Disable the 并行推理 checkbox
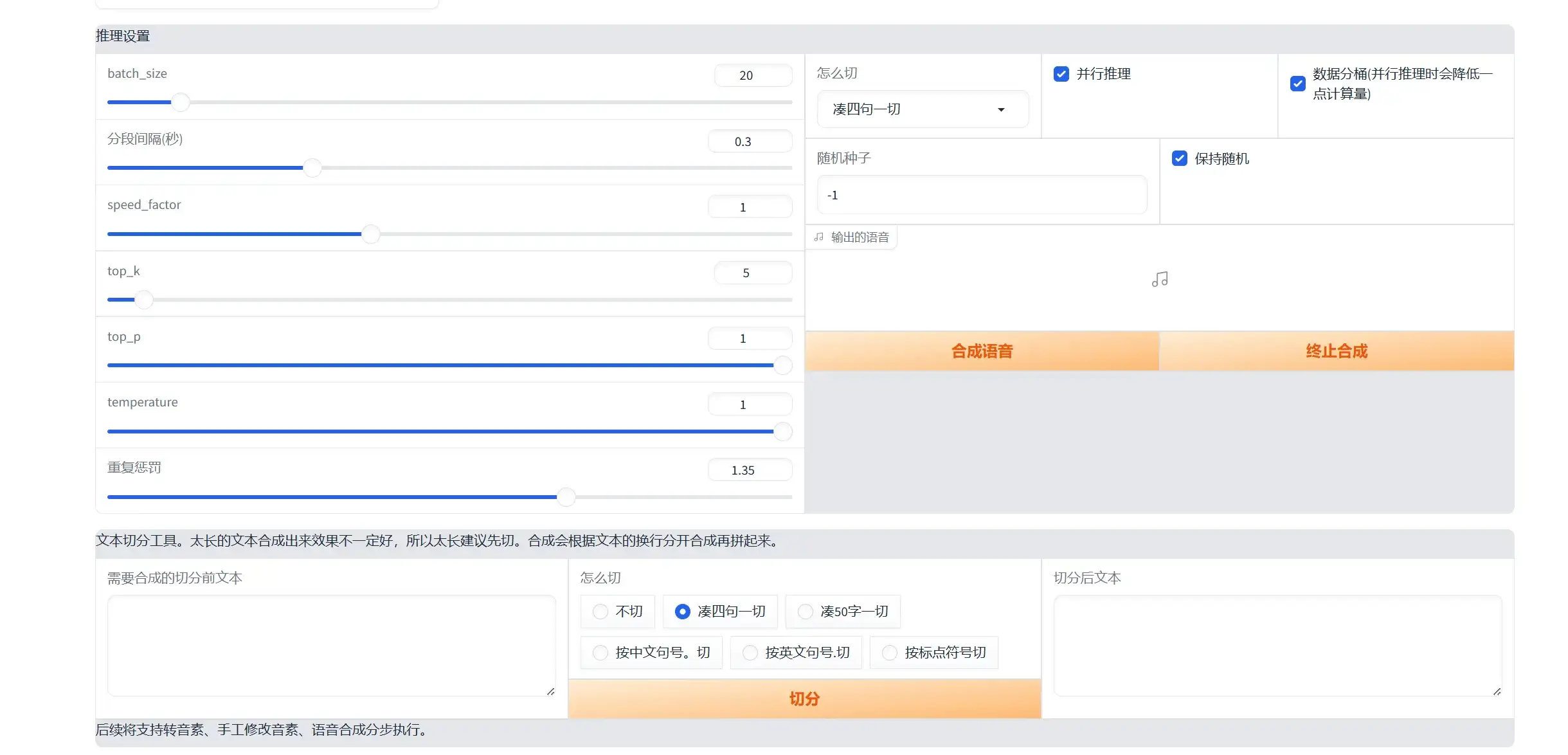Image resolution: width=1568 pixels, height=755 pixels. (1061, 73)
